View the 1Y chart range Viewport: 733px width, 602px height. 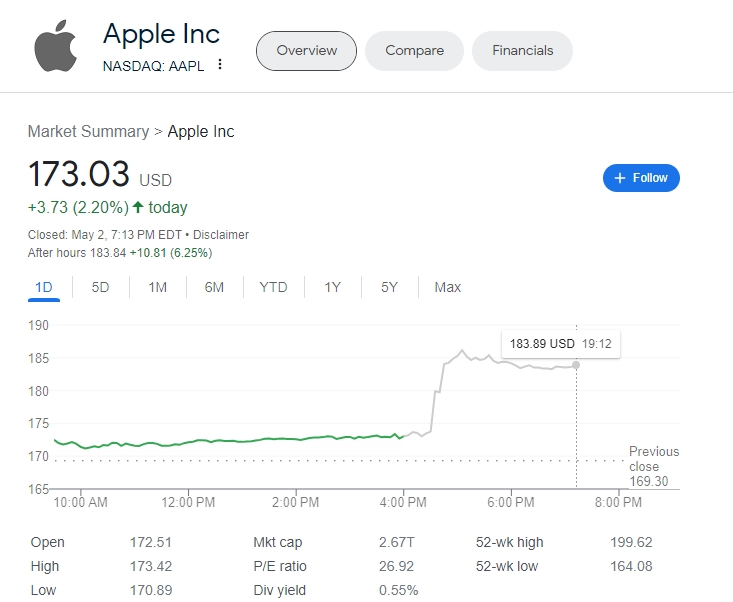point(332,288)
